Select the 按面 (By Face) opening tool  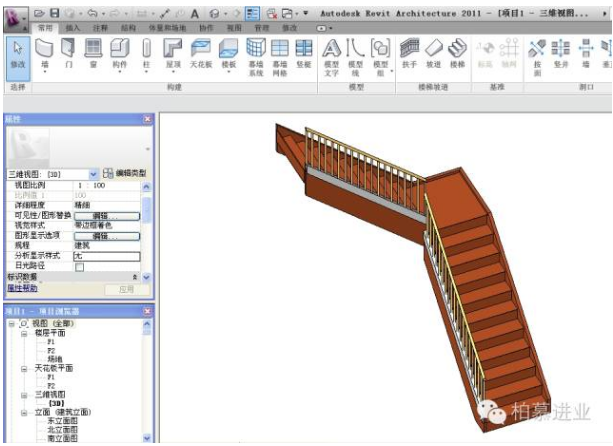pyautogui.click(x=537, y=57)
